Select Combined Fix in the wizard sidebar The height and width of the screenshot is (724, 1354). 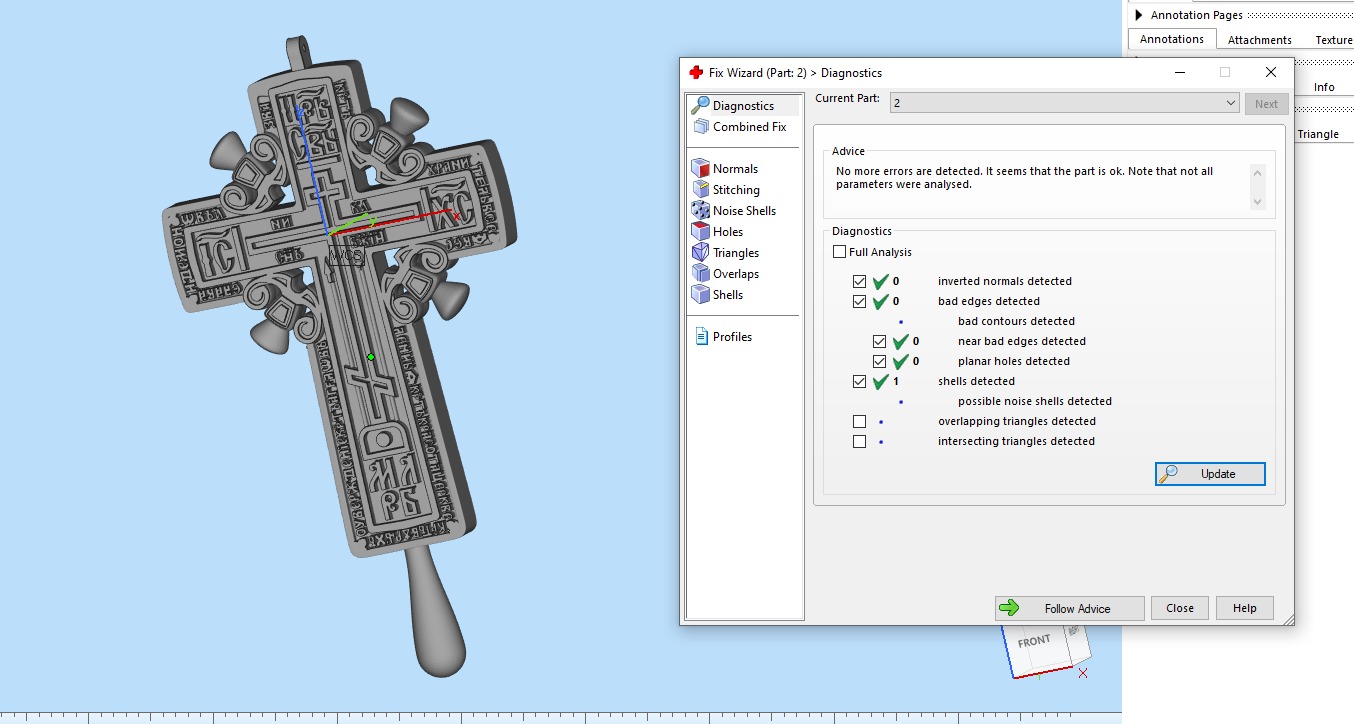tap(741, 127)
